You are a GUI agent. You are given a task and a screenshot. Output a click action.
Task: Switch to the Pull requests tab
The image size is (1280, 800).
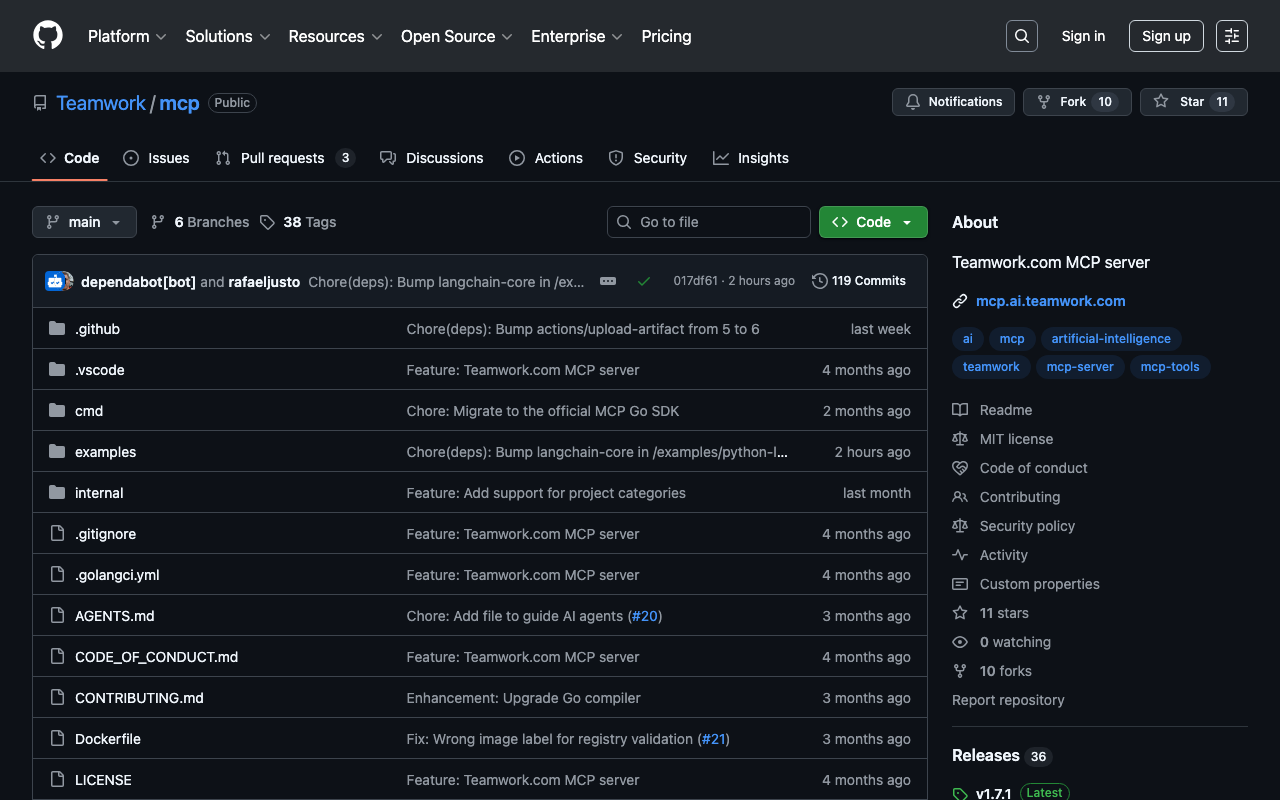tap(283, 158)
